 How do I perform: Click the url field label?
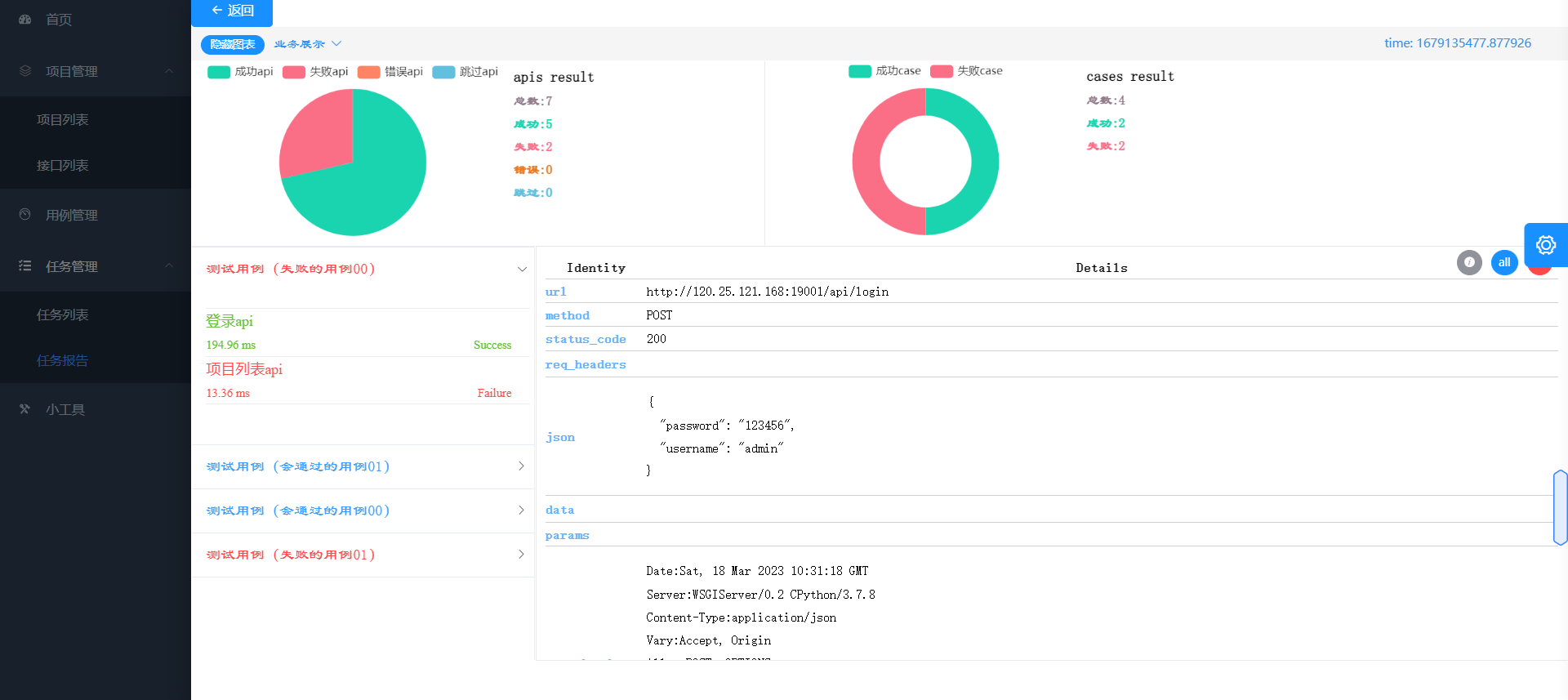pyautogui.click(x=556, y=292)
